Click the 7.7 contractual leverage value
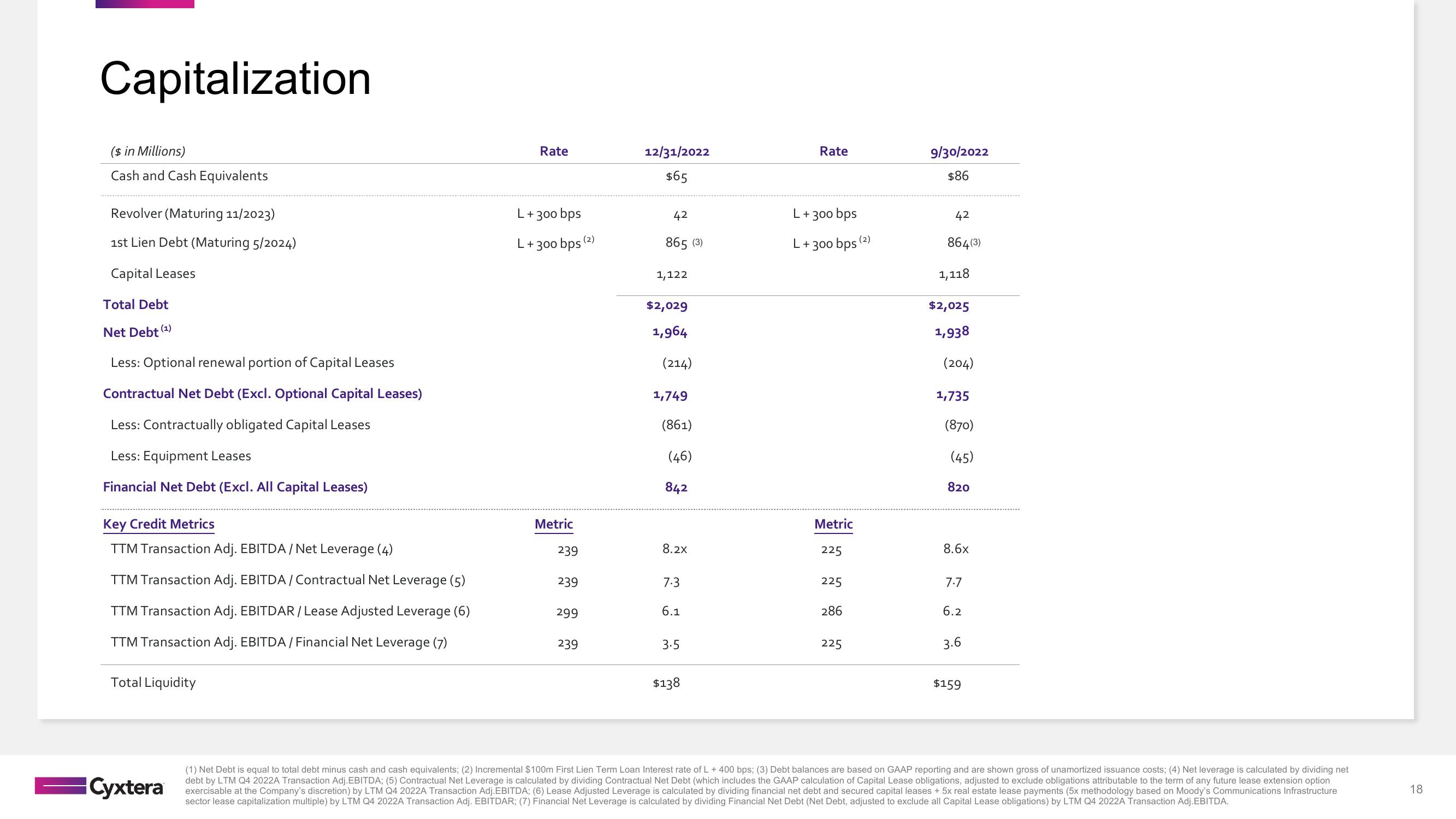 click(x=954, y=581)
